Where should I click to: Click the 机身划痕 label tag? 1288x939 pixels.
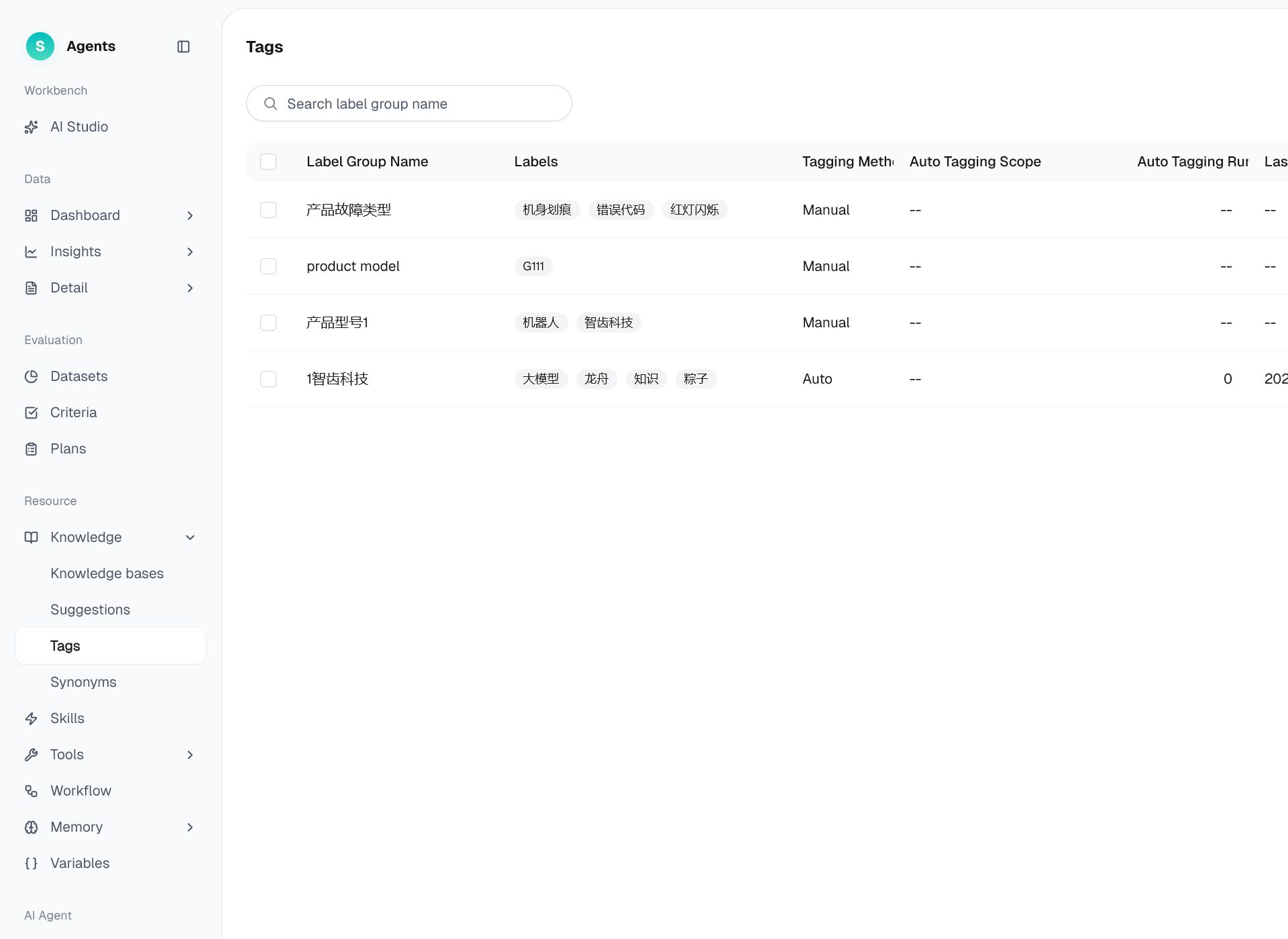(547, 210)
